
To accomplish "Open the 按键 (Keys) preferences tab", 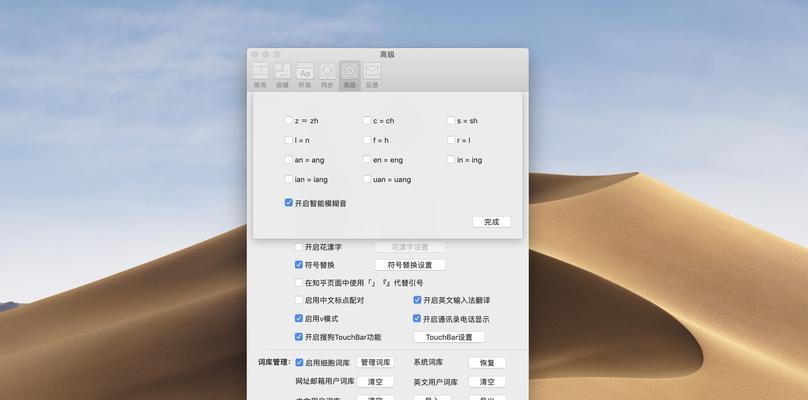I will pyautogui.click(x=282, y=76).
